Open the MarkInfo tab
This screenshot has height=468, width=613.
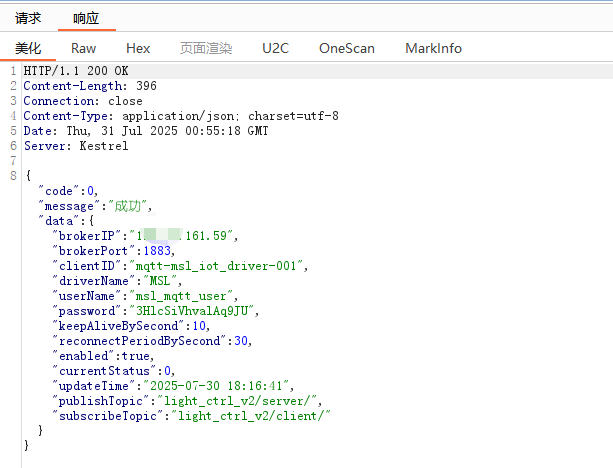click(x=433, y=48)
